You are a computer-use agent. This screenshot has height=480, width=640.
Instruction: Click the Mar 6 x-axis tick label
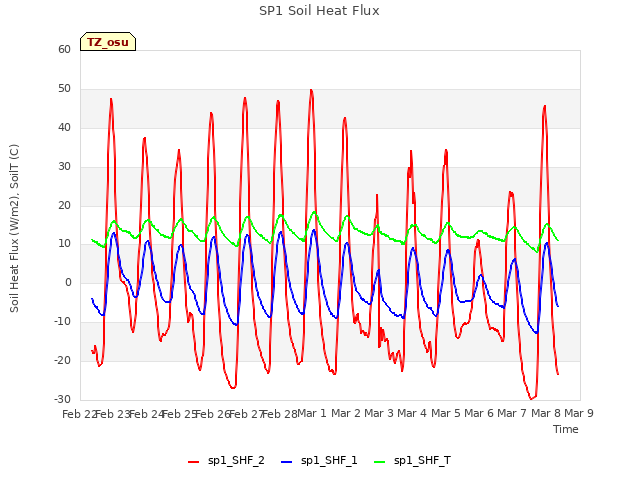point(479,413)
